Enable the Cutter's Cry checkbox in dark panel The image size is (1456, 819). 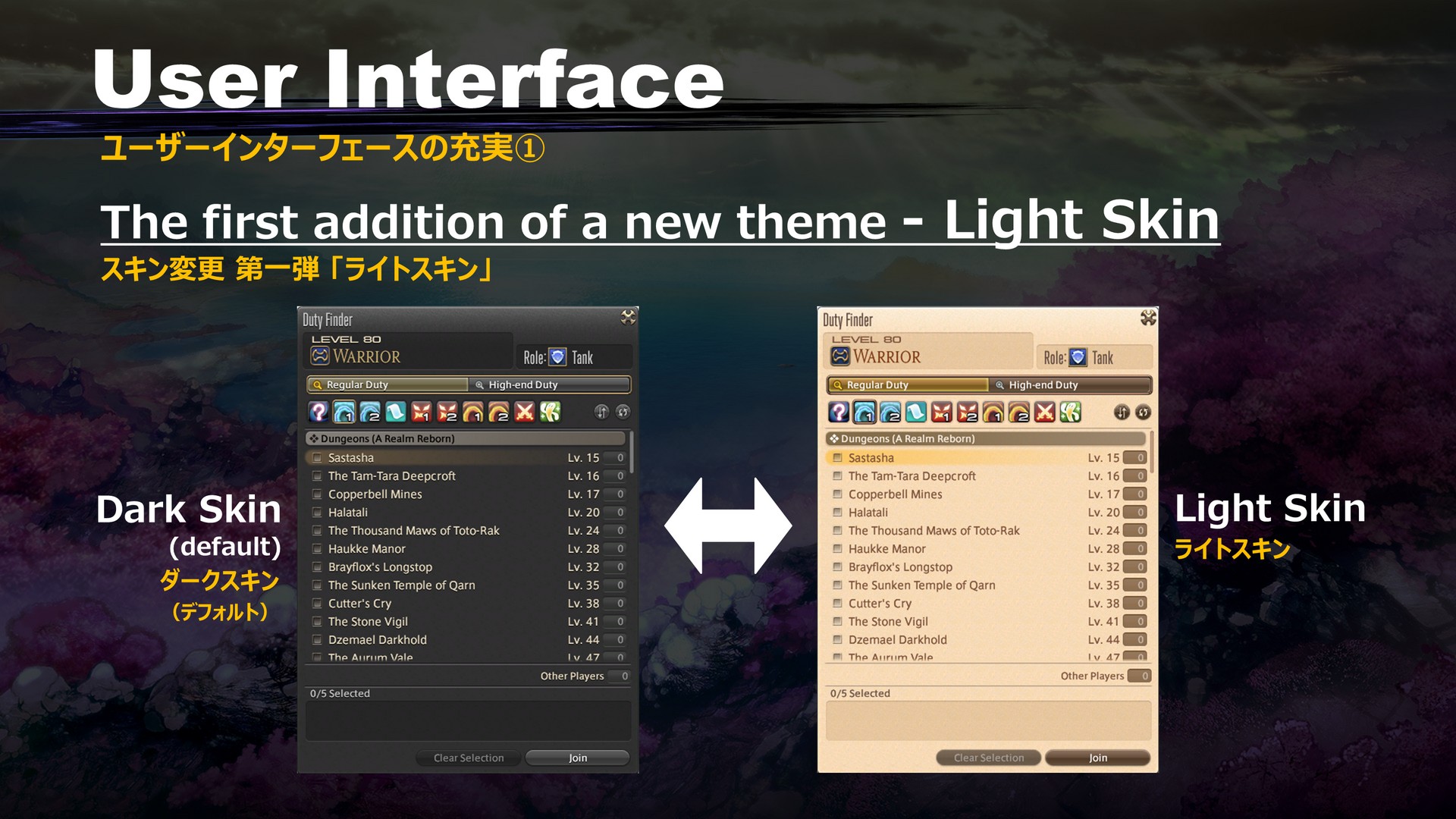click(317, 604)
